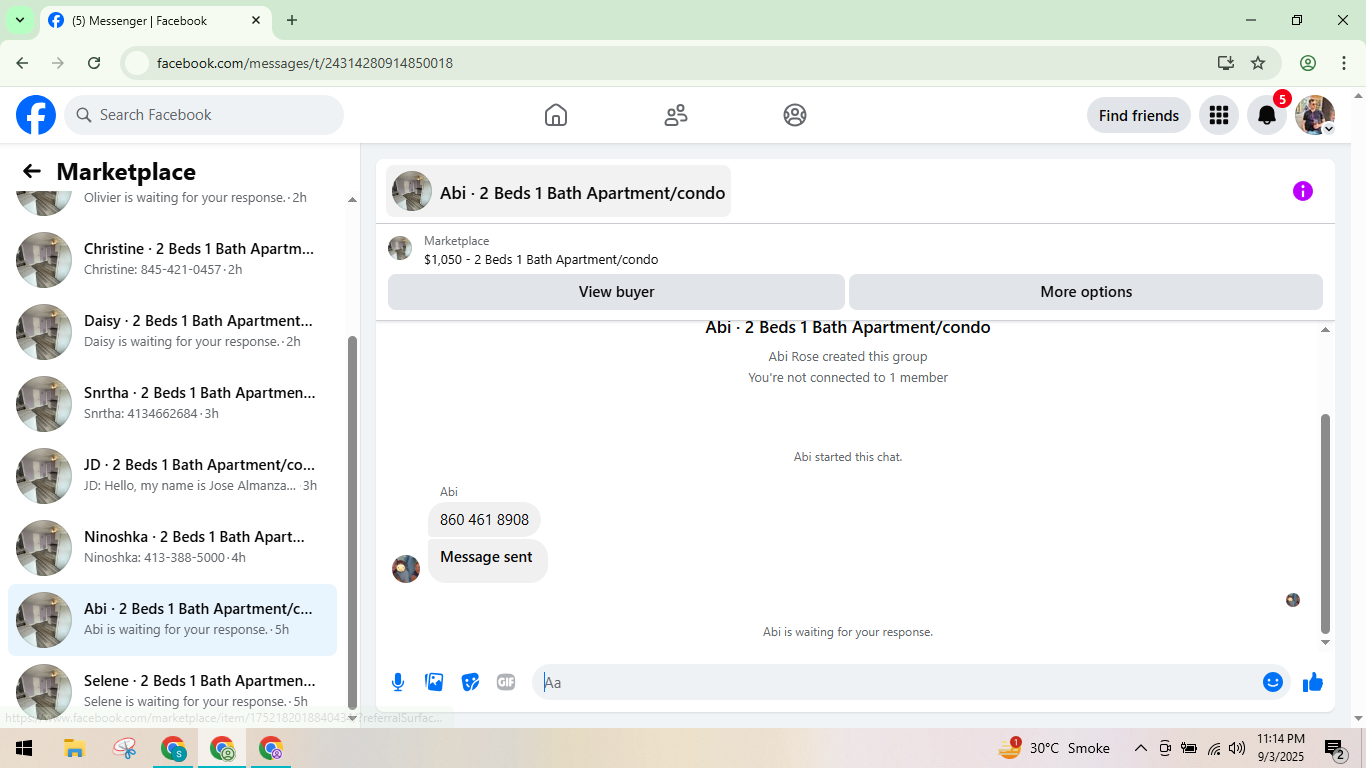Open Ninoshka's 2 Beds 1 Bath chat

point(172,548)
